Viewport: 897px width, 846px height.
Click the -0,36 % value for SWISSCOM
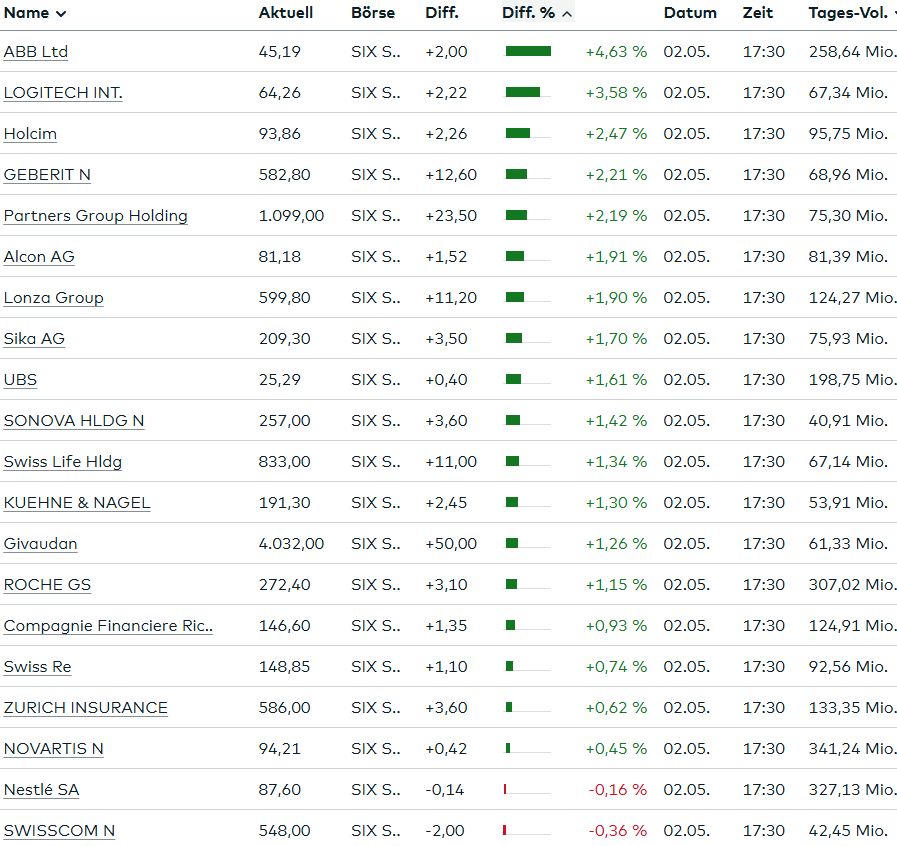[x=618, y=831]
